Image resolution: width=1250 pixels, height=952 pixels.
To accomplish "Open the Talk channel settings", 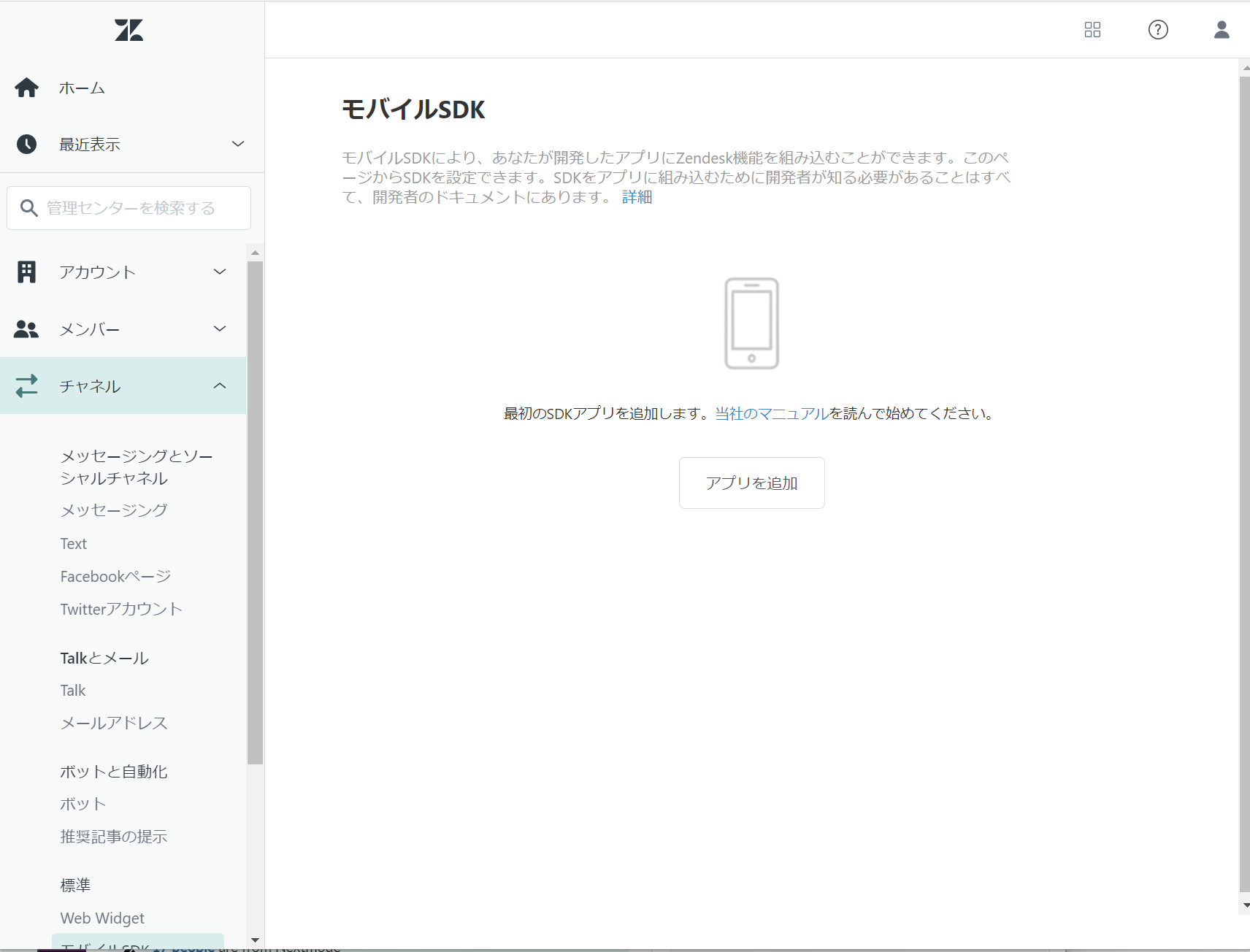I will [72, 690].
